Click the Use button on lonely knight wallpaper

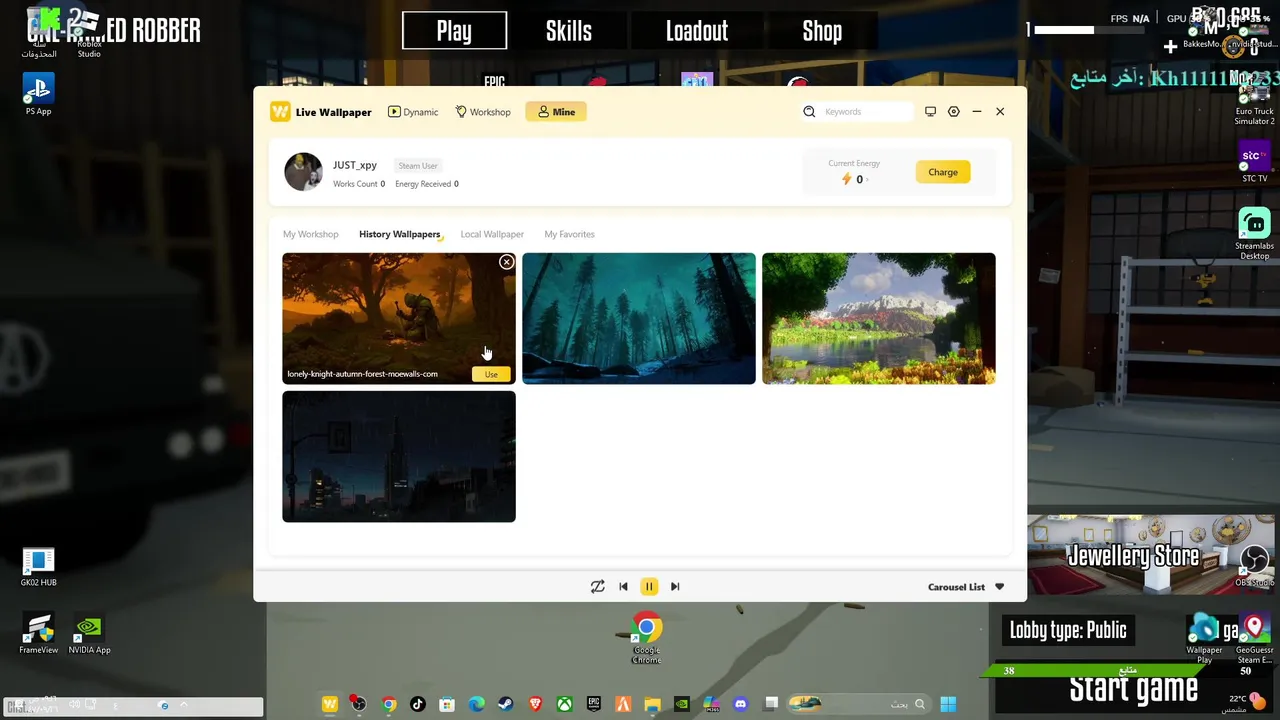coord(491,374)
